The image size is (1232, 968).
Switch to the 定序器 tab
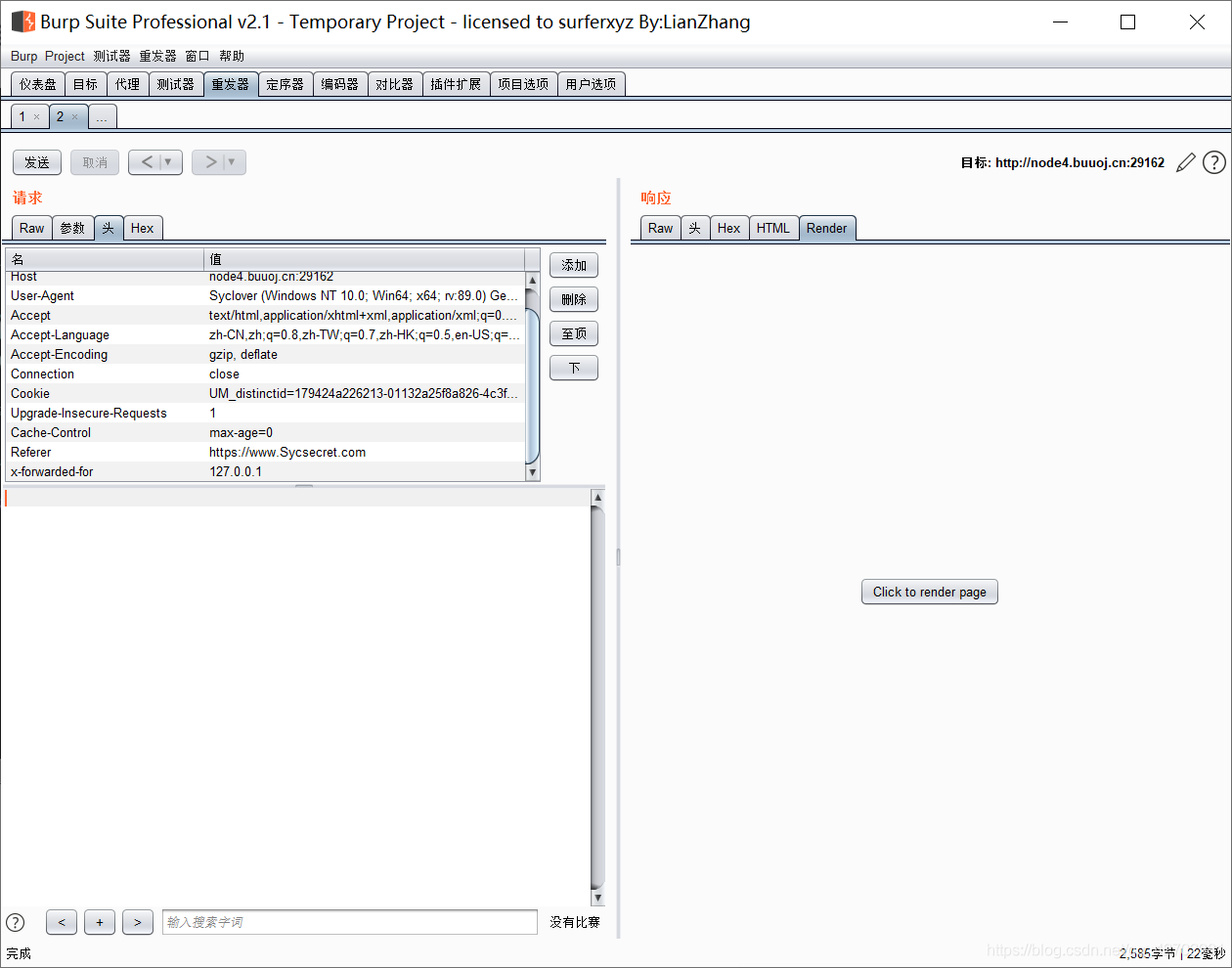click(x=286, y=84)
